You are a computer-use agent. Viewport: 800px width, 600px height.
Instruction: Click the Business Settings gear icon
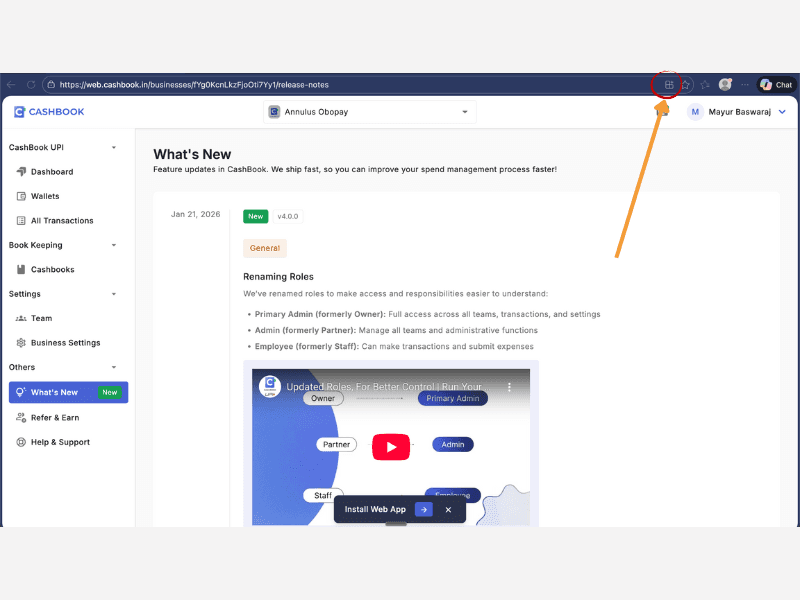[x=21, y=343]
